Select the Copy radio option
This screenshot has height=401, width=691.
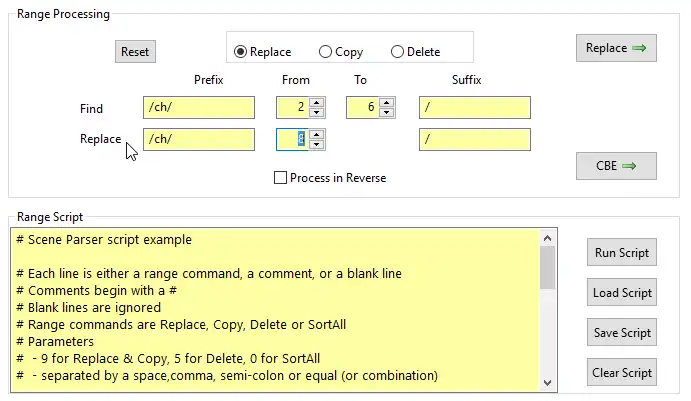coord(325,52)
